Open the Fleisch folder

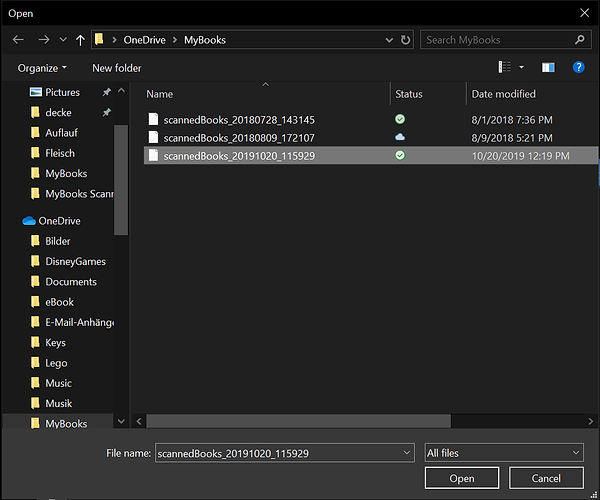pos(60,153)
